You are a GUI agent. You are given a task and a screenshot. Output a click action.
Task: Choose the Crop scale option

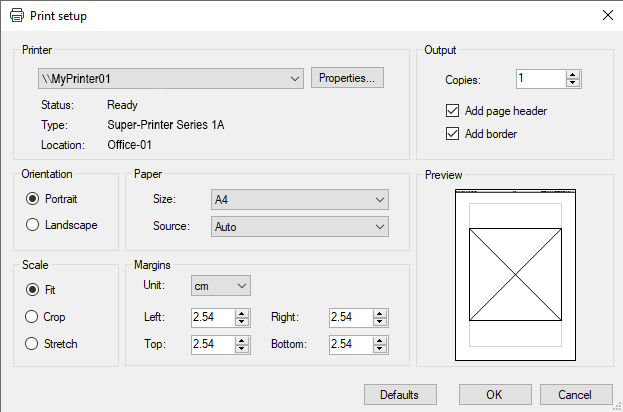coord(32,317)
